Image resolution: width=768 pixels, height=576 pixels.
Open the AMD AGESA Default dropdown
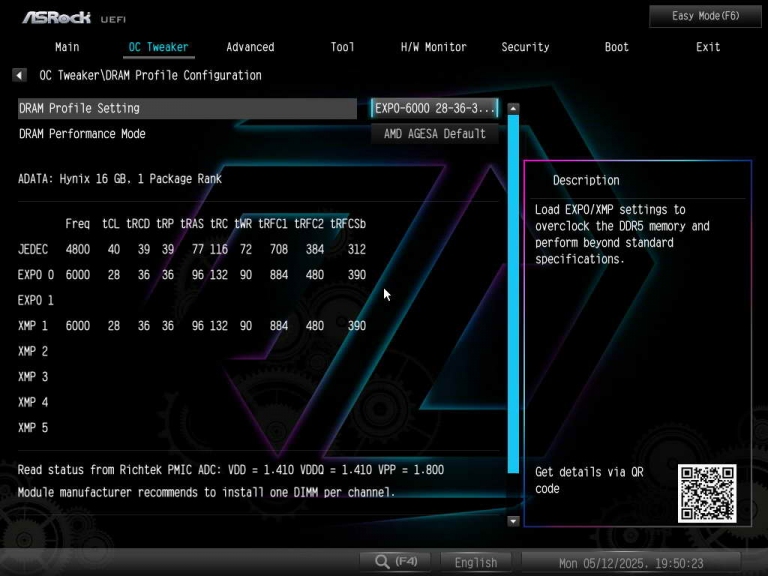[x=434, y=134]
